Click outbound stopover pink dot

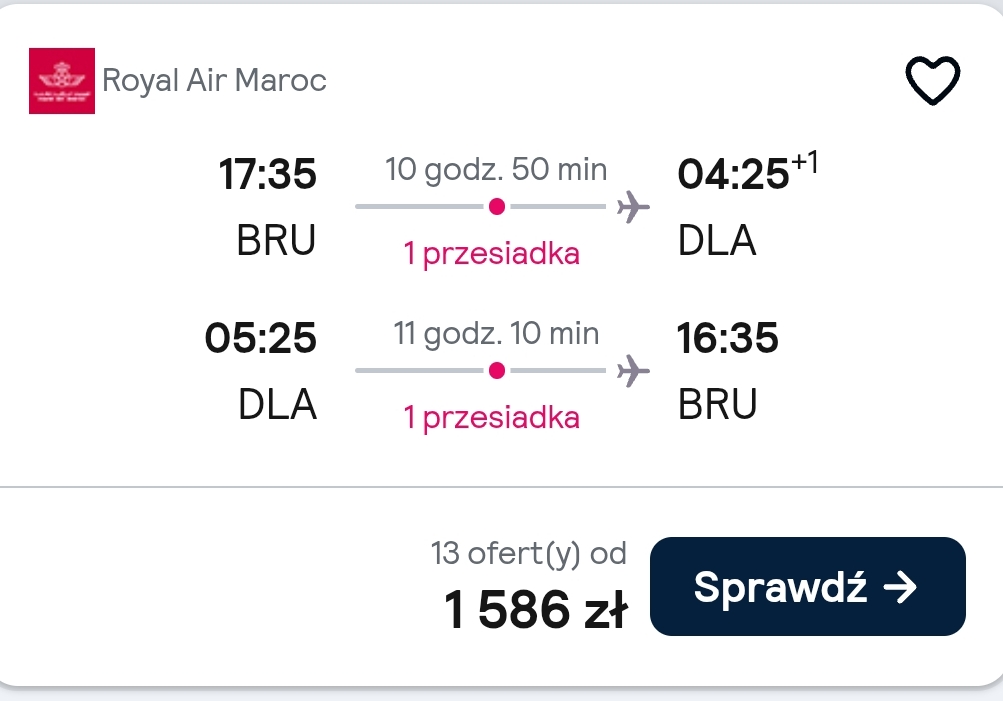tap(497, 207)
